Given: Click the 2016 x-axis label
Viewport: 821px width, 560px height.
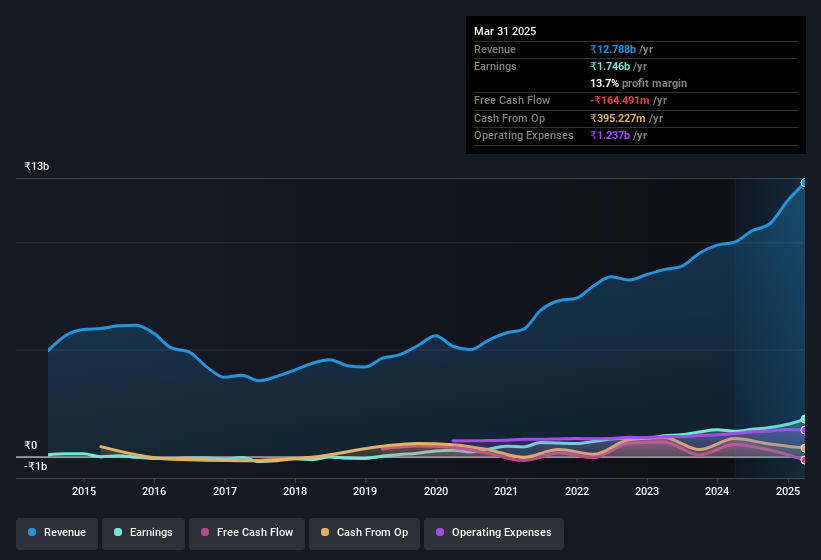Looking at the screenshot, I should 154,491.
